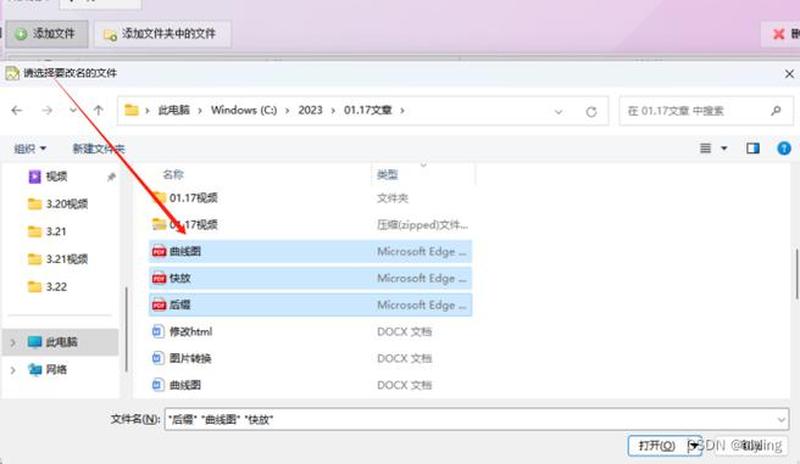The height and width of the screenshot is (464, 800).
Task: Open view options dropdown arrow
Action: pos(723,149)
